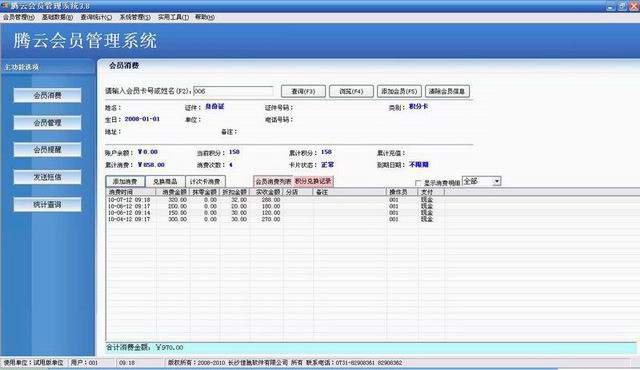Switch to the 积分兑换记录 tab
This screenshot has height=370, width=640.
click(x=313, y=181)
